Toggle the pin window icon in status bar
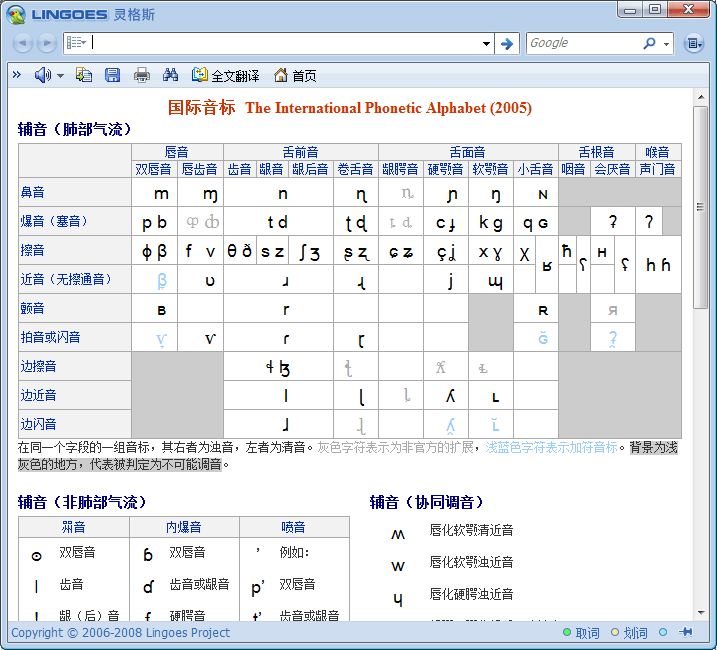 coord(686,633)
